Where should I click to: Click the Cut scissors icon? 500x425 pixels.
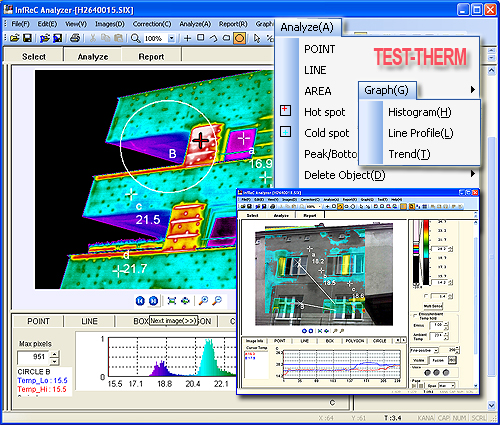93,38
